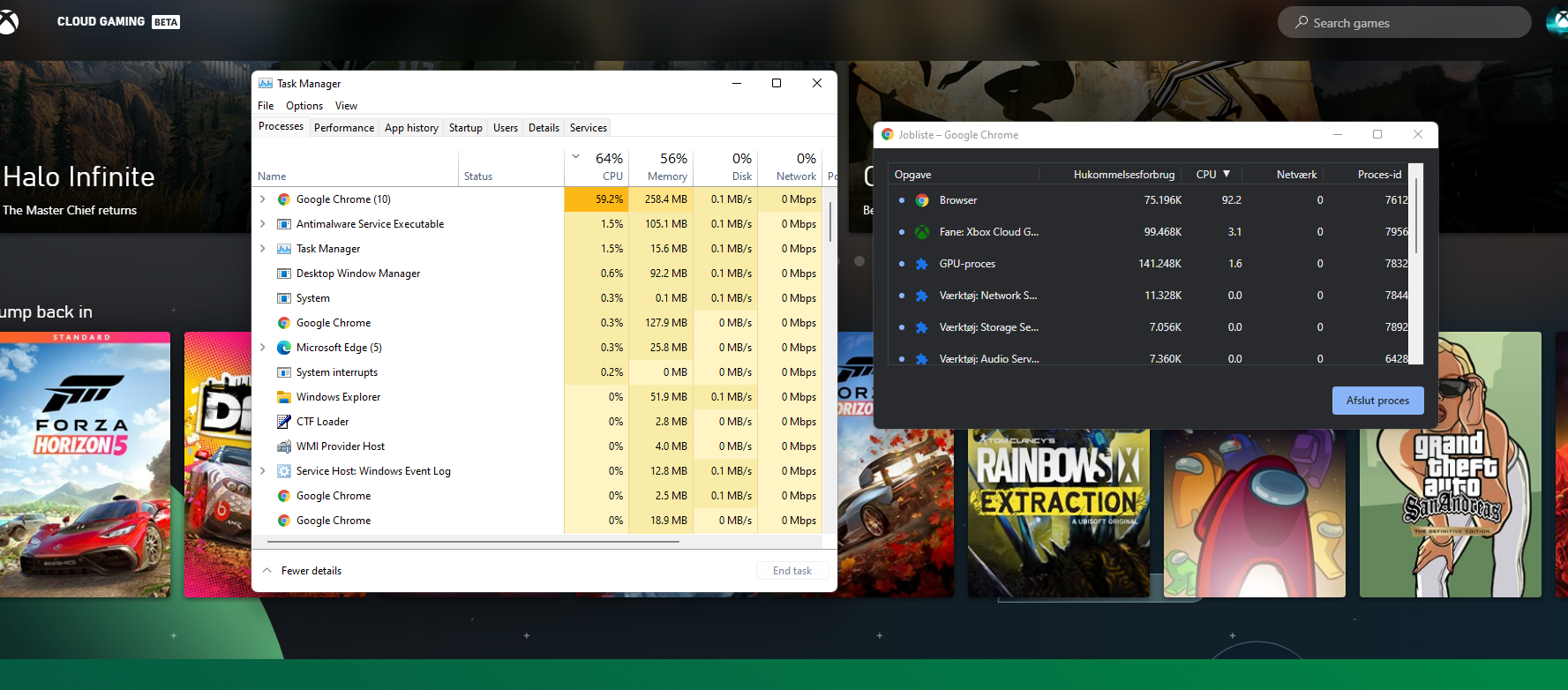Click the GPU-proces puzzle icon

point(922,264)
